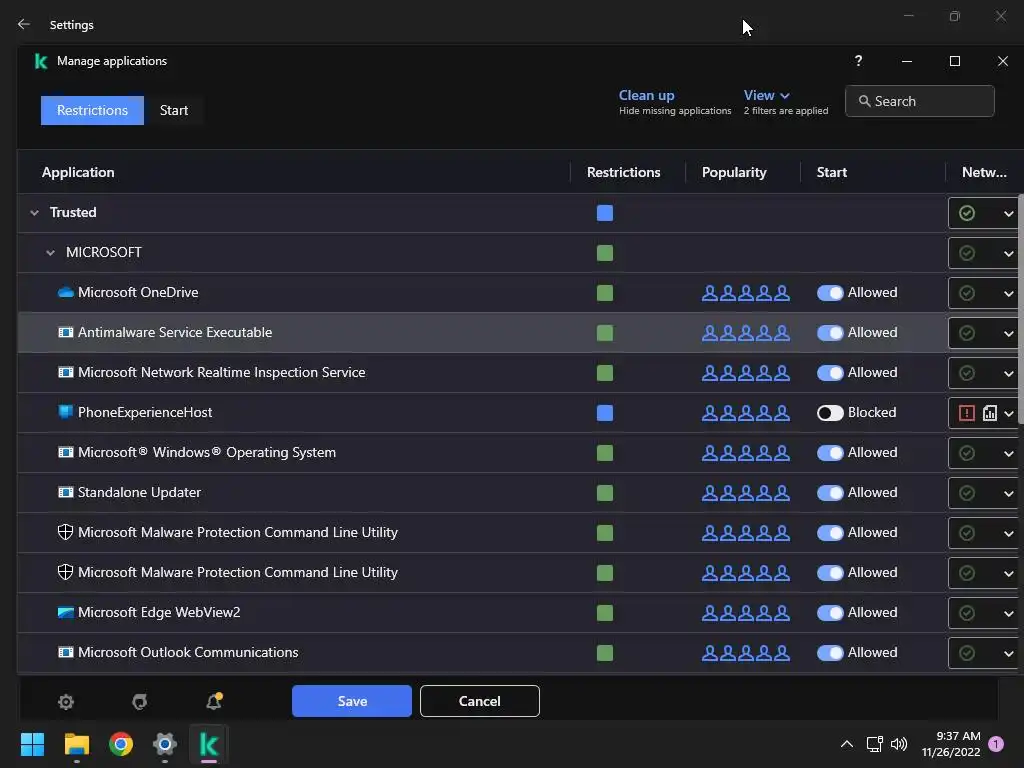Open network dropdown for PhoneExperienceHost

(1008, 413)
